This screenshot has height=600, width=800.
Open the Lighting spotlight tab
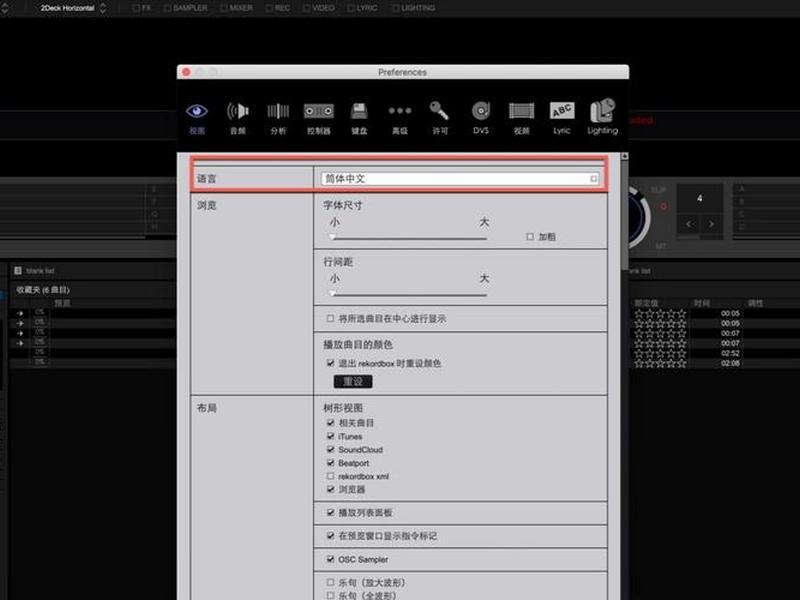(x=603, y=118)
